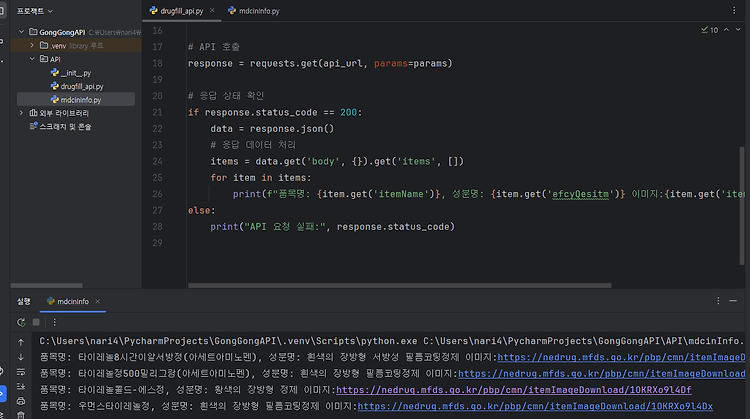
Task: Select mdcininfo.py in project tree
Action: click(76, 99)
